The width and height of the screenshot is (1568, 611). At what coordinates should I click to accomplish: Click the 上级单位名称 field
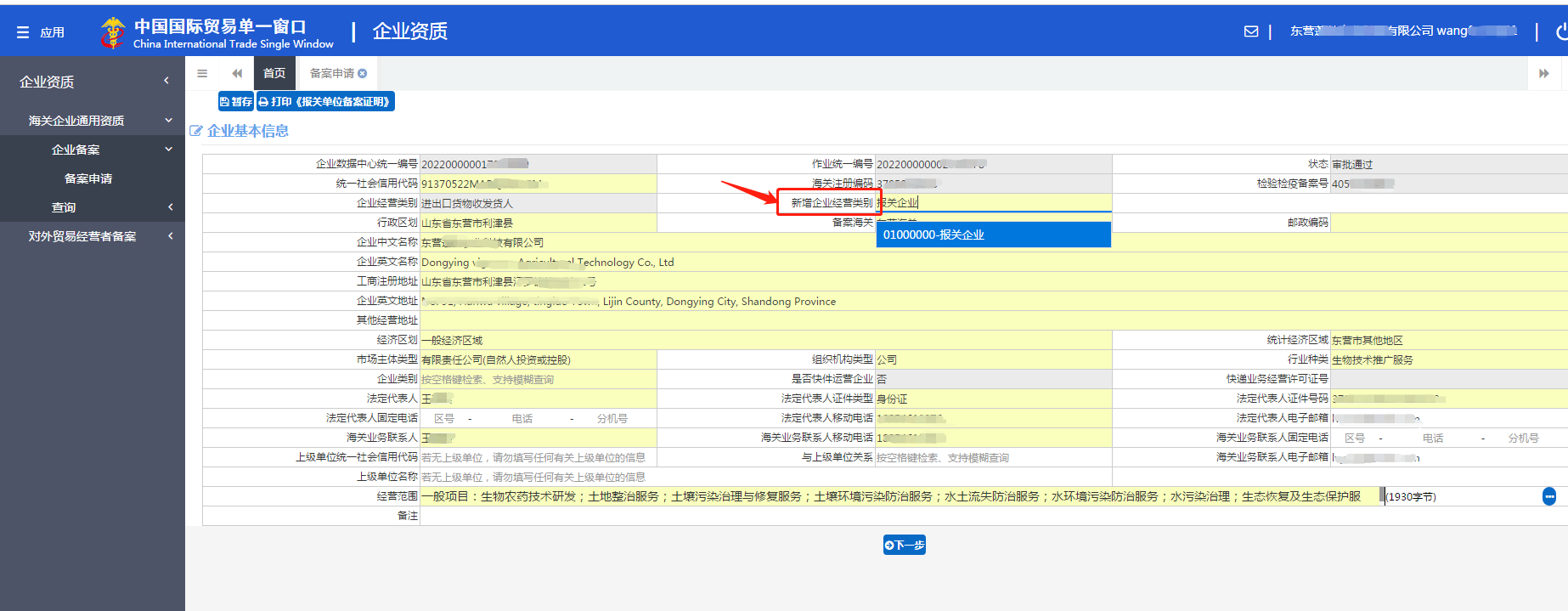click(765, 477)
